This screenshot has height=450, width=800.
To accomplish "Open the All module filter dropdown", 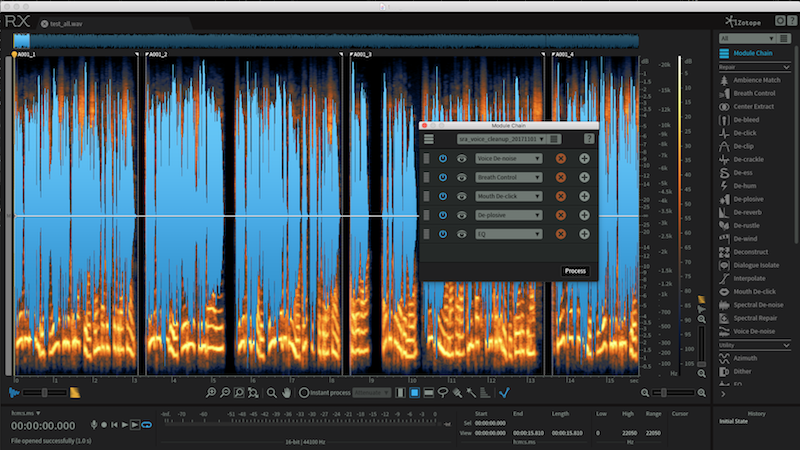I will coord(747,38).
